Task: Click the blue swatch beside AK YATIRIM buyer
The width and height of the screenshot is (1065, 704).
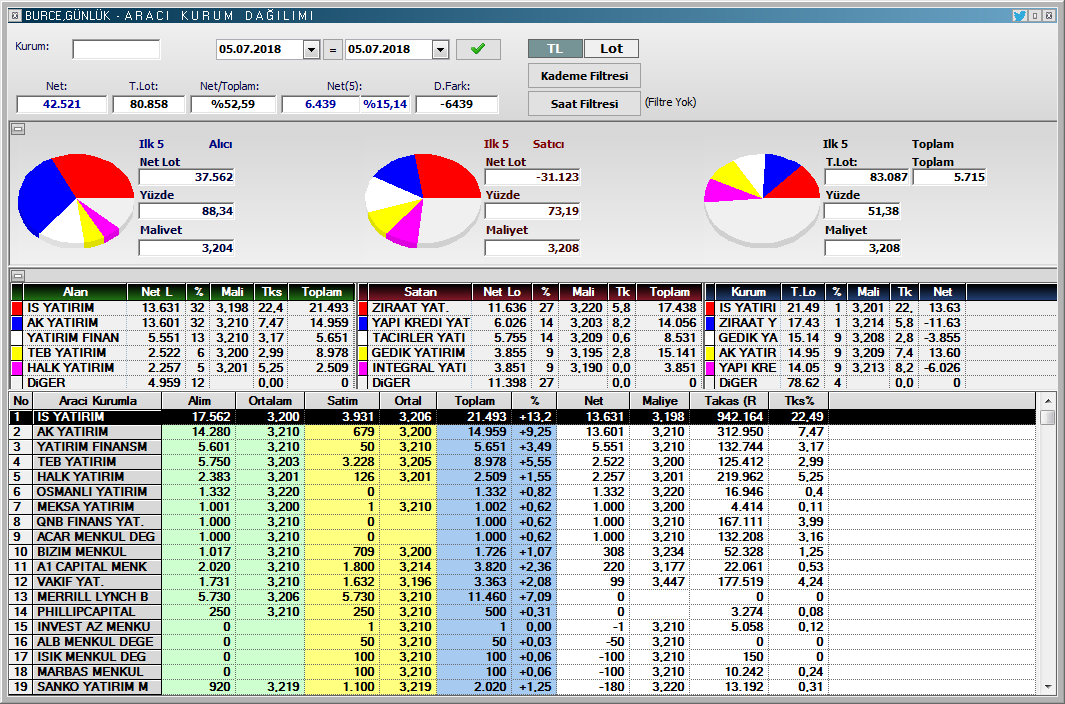Action: 18,323
